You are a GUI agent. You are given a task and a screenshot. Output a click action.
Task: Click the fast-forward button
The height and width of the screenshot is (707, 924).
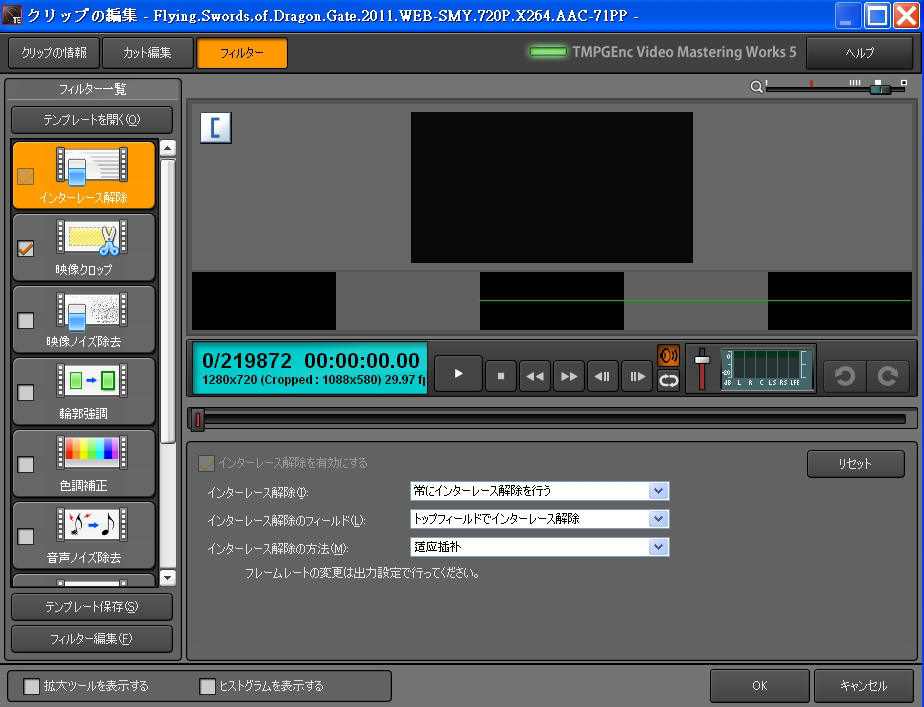[569, 376]
